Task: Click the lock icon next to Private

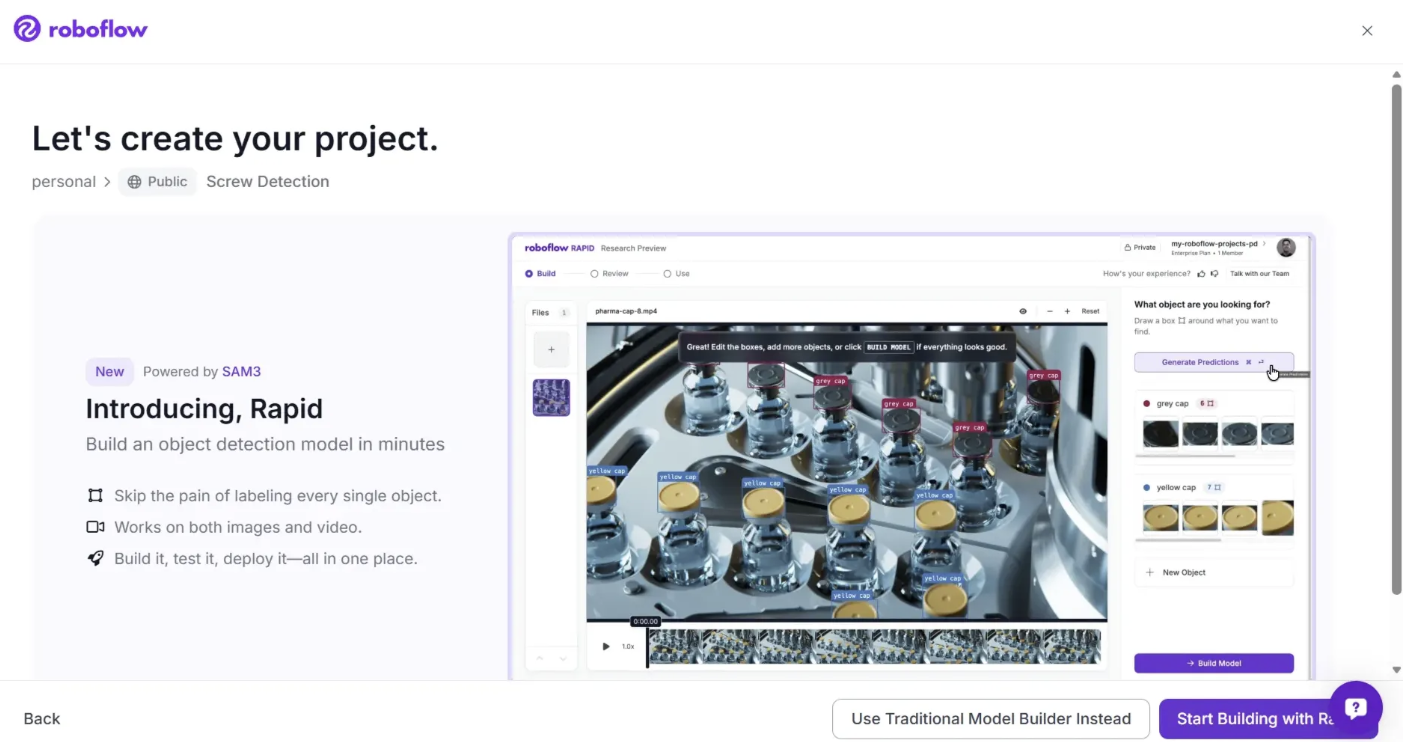Action: [1128, 247]
